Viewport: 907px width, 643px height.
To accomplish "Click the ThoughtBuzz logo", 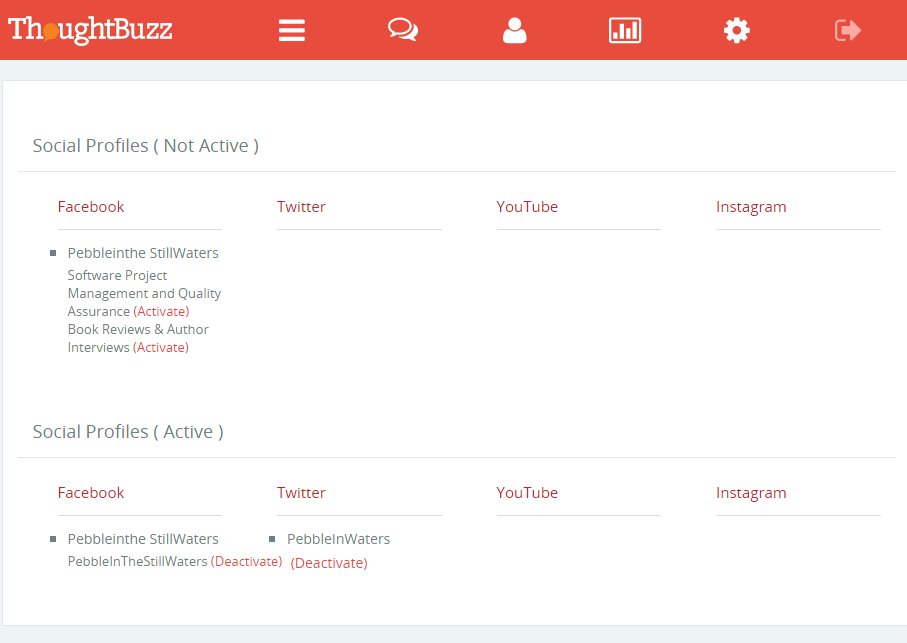I will pos(90,29).
